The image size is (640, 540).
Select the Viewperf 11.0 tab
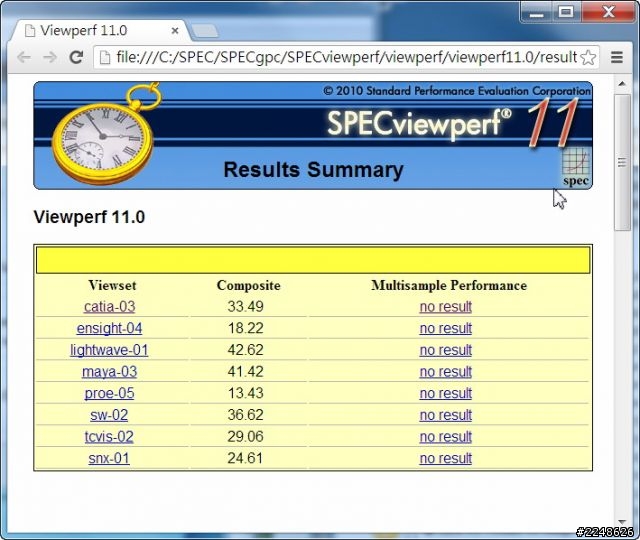[x=100, y=31]
